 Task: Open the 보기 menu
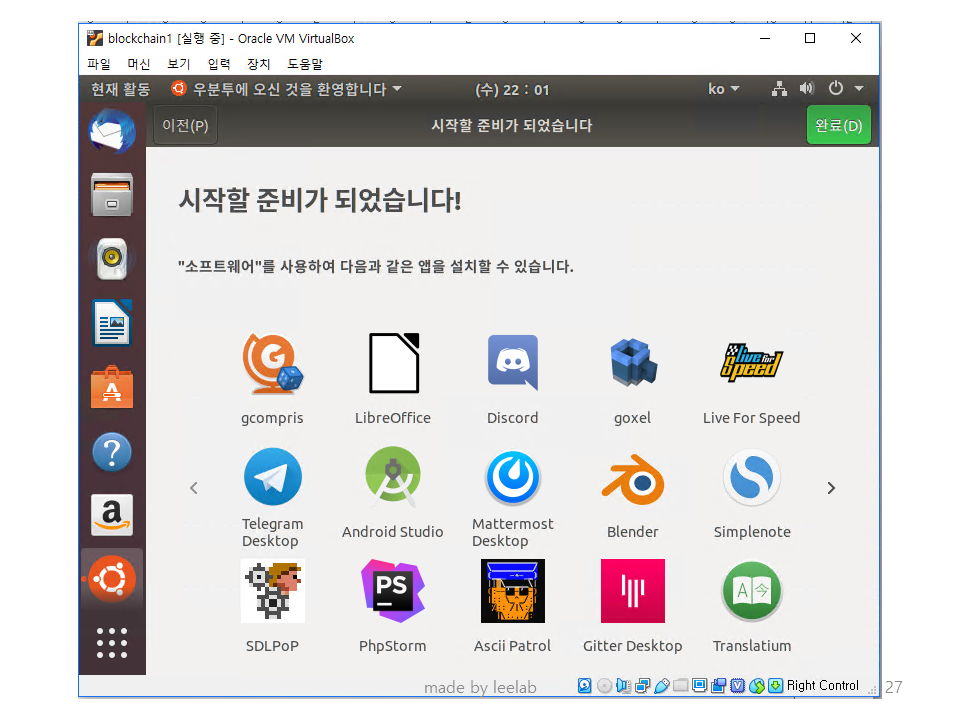(179, 64)
